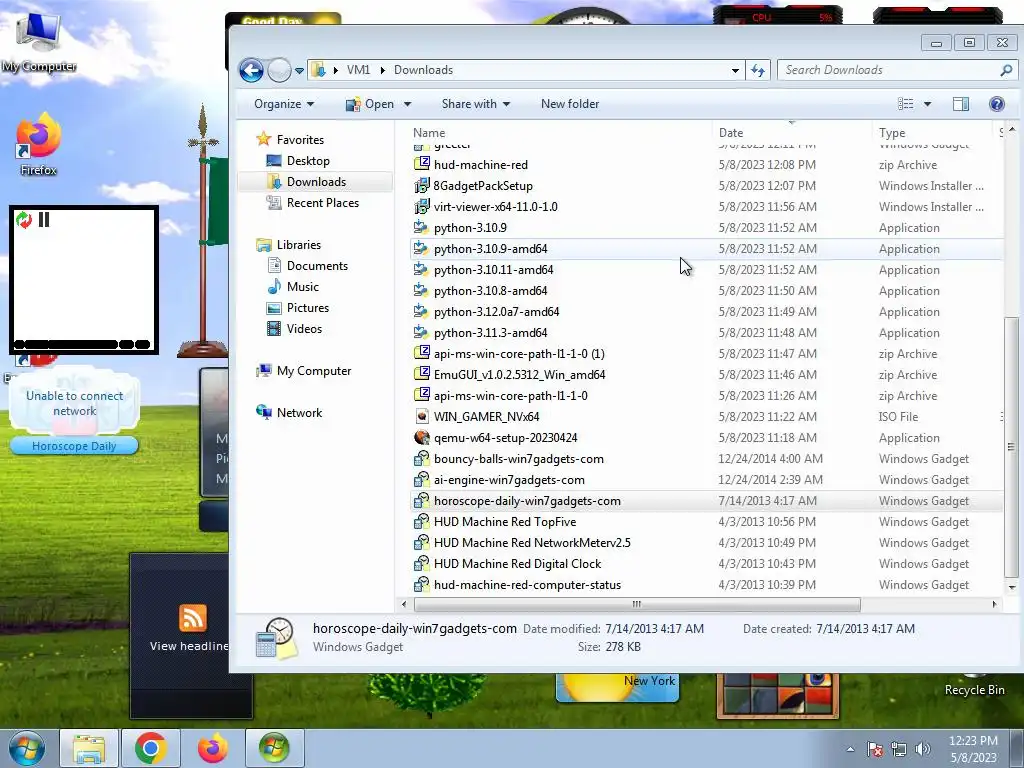1024x768 pixels.
Task: Open the Windows Start button
Action: click(27, 748)
